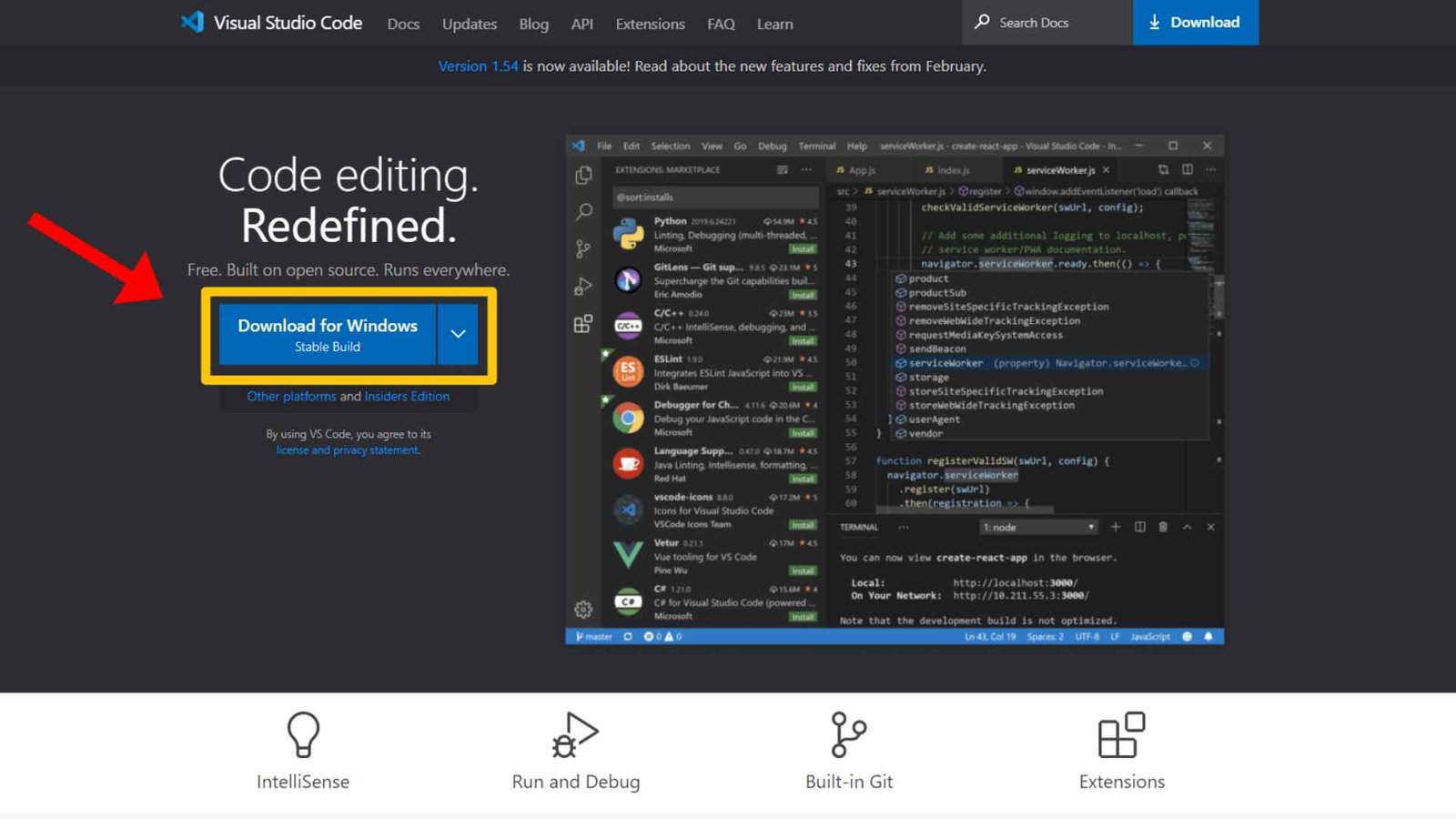Open the Docs page in site navigation
The width and height of the screenshot is (1456, 819).
point(403,24)
